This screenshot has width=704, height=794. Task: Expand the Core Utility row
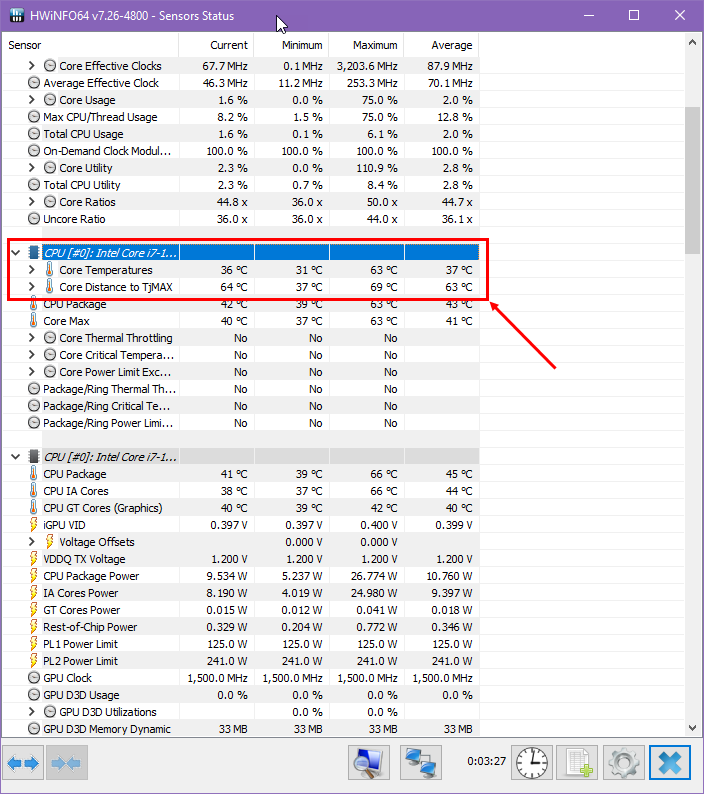coord(31,168)
